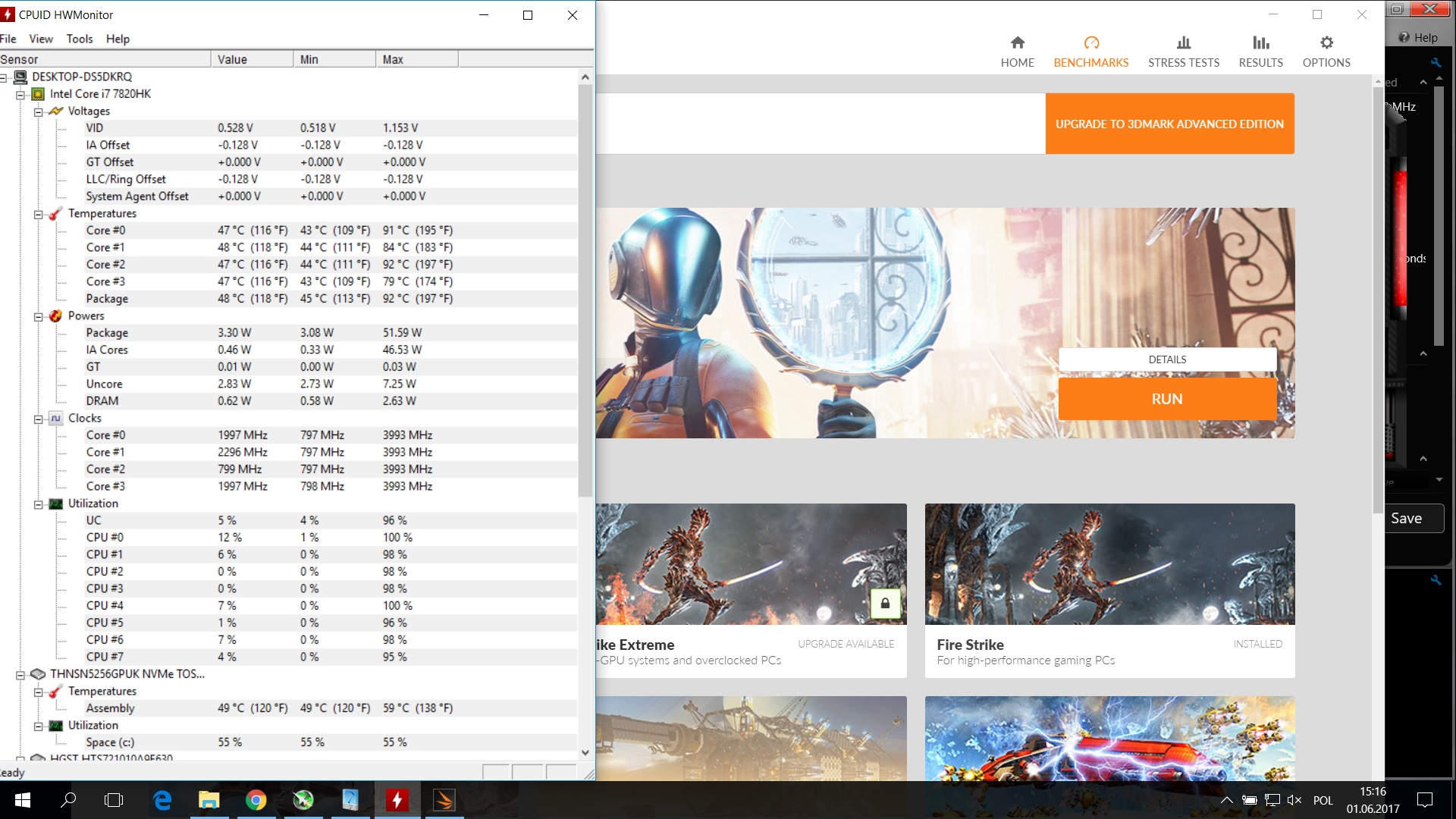Open Chrome from taskbar
This screenshot has width=1456, height=819.
256,800
